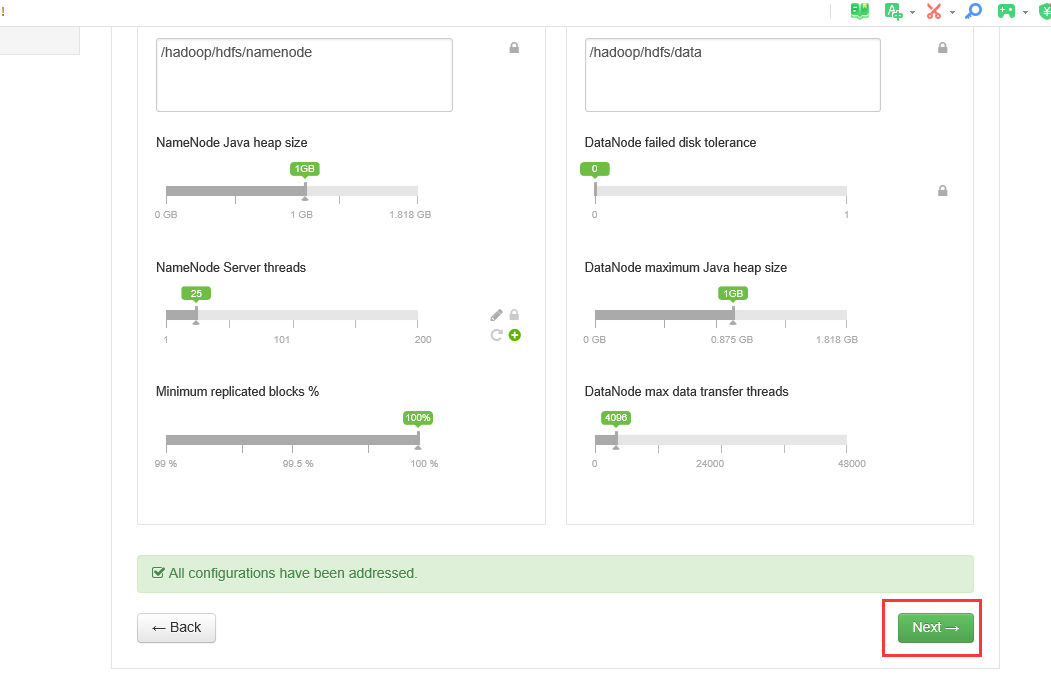Click lock icon for NameNode Server threads
The image size is (1051, 674).
514,315
